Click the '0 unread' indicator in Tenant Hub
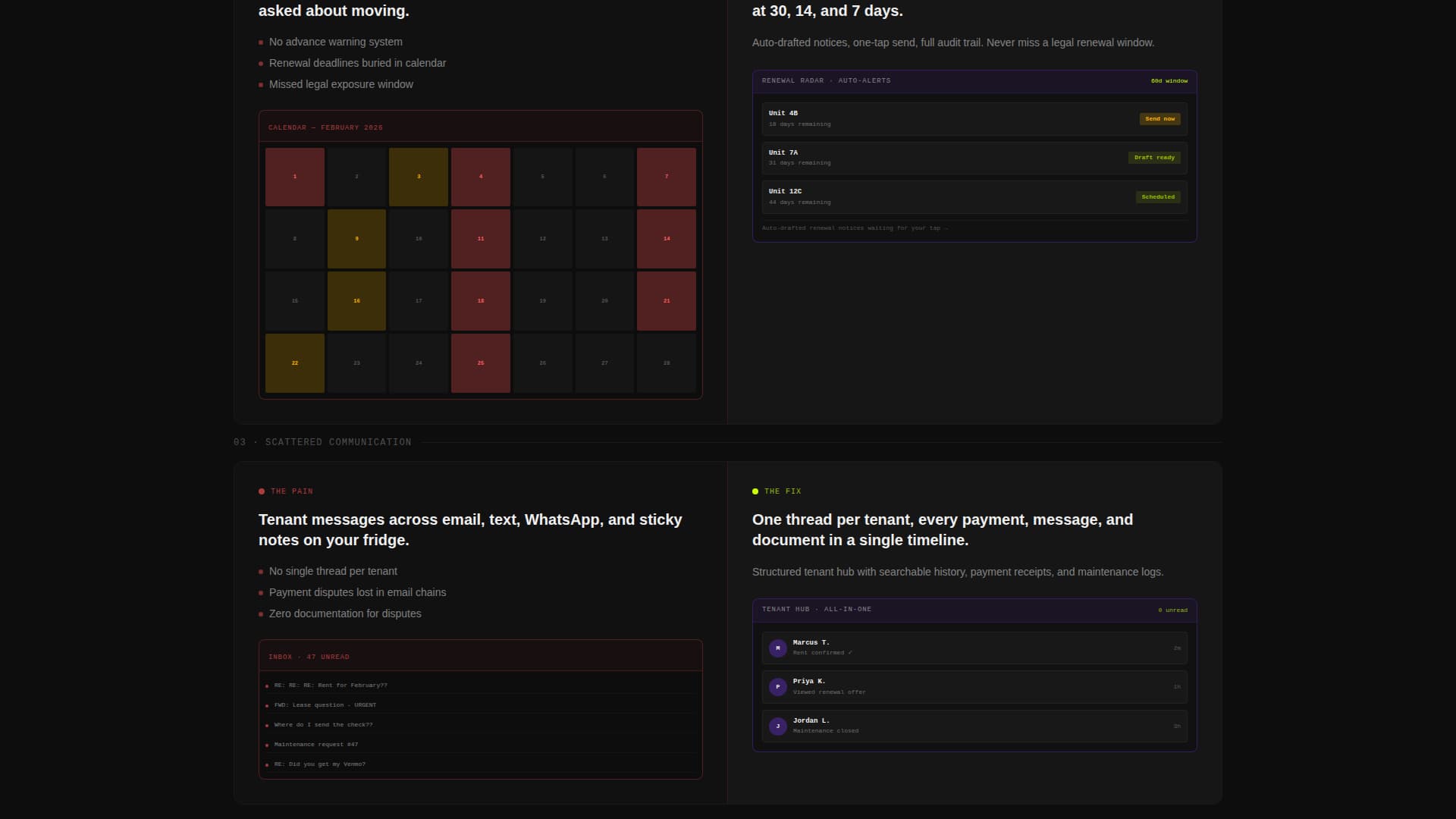The height and width of the screenshot is (819, 1456). coord(1172,610)
